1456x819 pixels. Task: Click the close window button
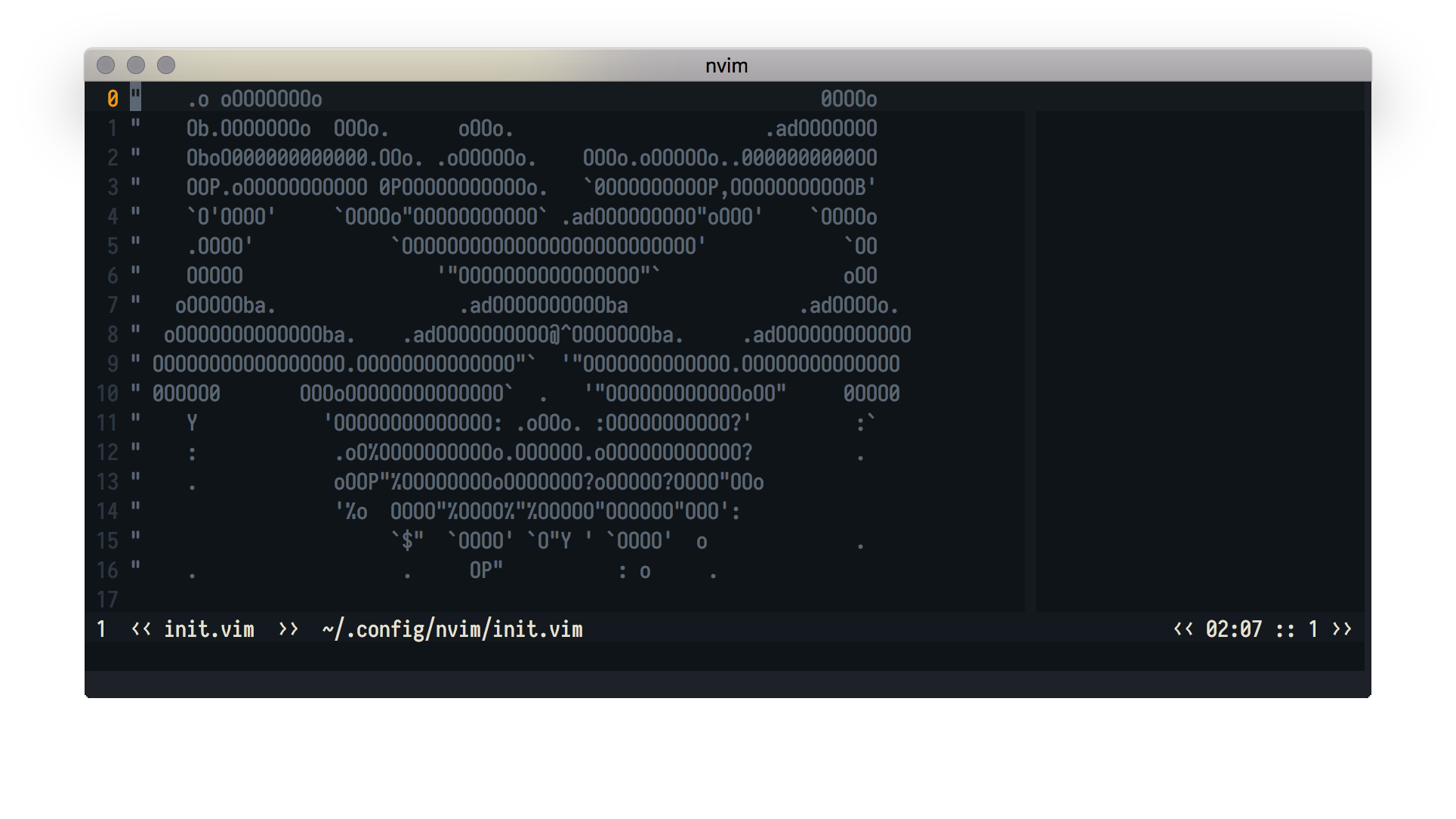[x=106, y=66]
